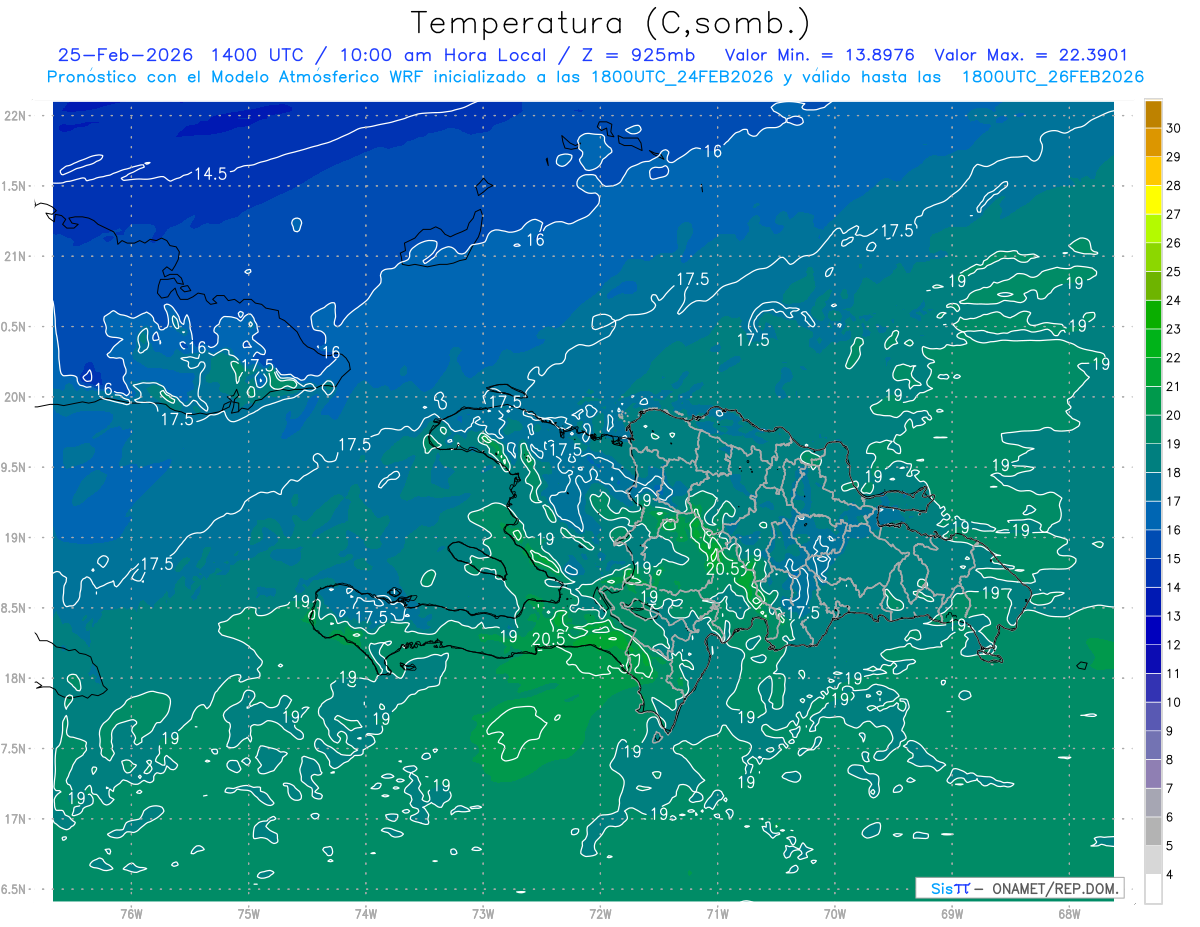Click the "ONAMET/REP.DOM." credit label

pos(1054,888)
